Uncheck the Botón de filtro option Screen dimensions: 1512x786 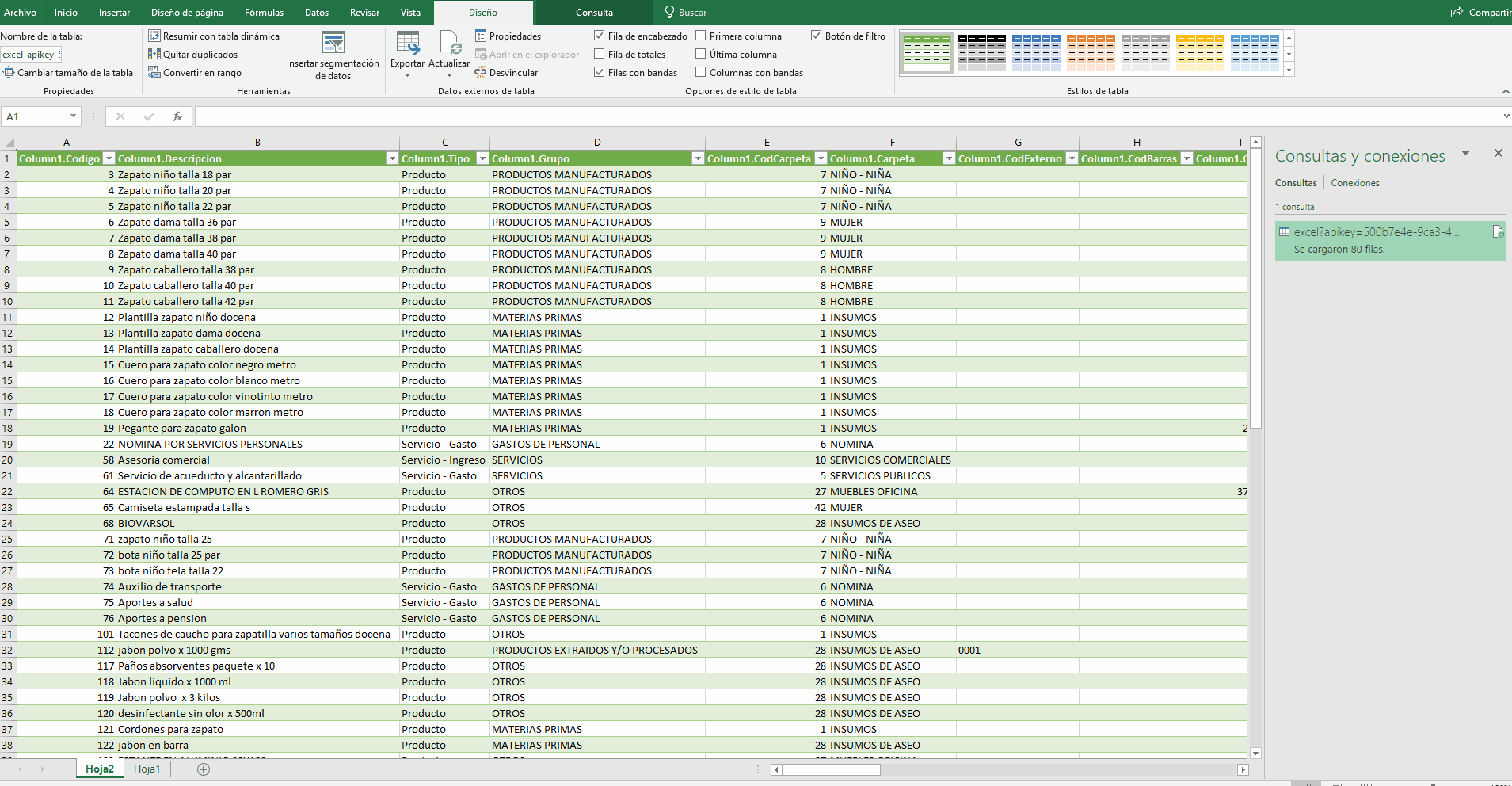click(817, 36)
